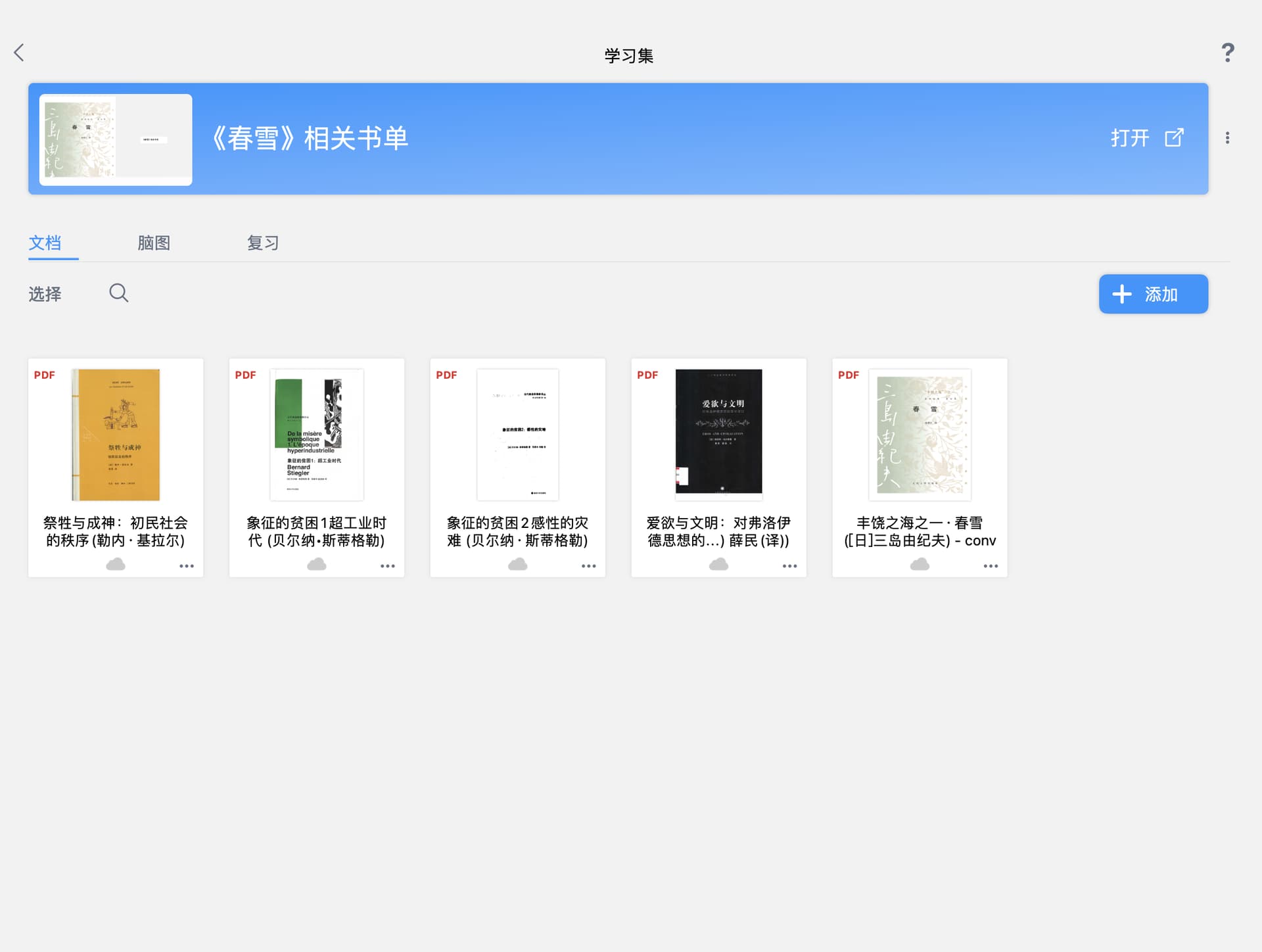Switch to the 复习 tab
Viewport: 1262px width, 952px height.
(x=263, y=243)
